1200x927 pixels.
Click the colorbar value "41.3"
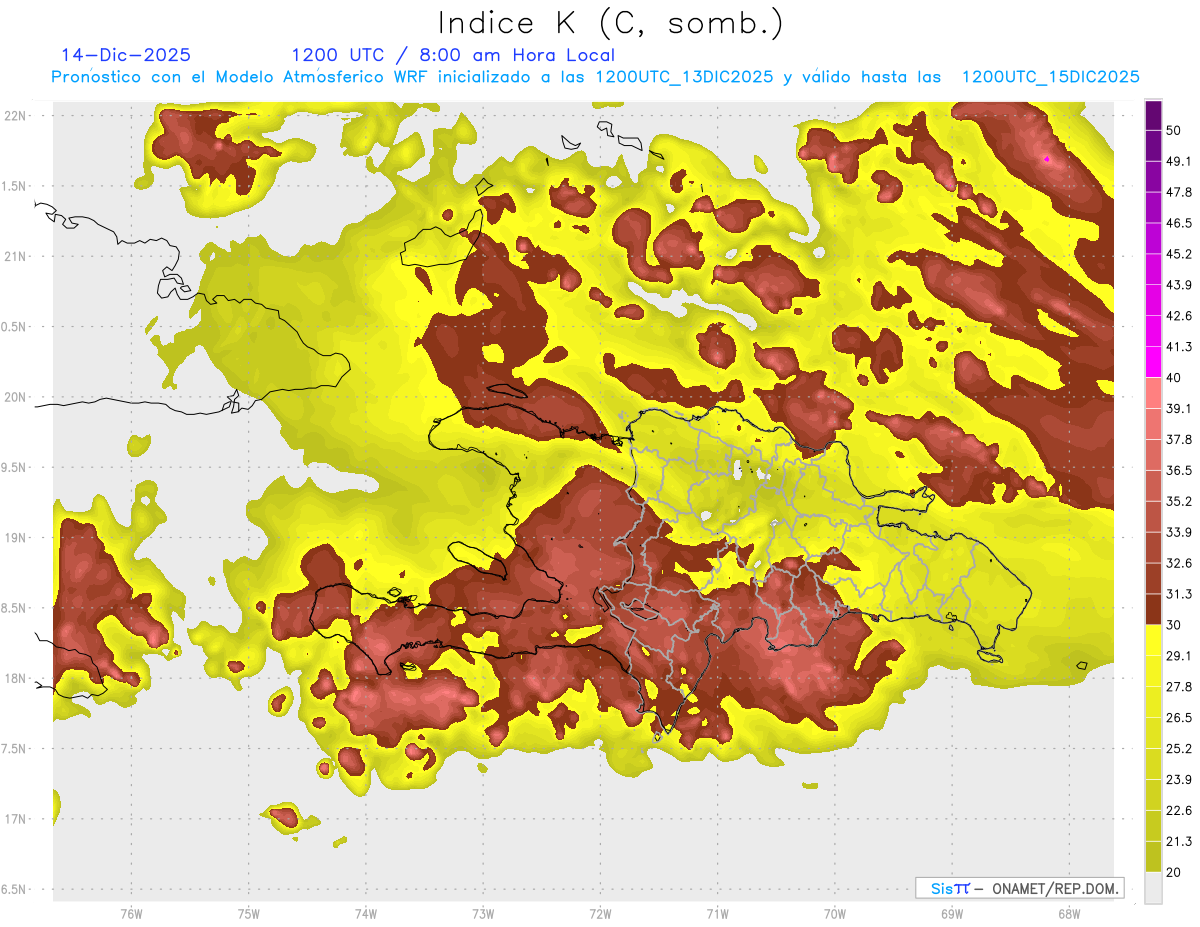[1179, 347]
